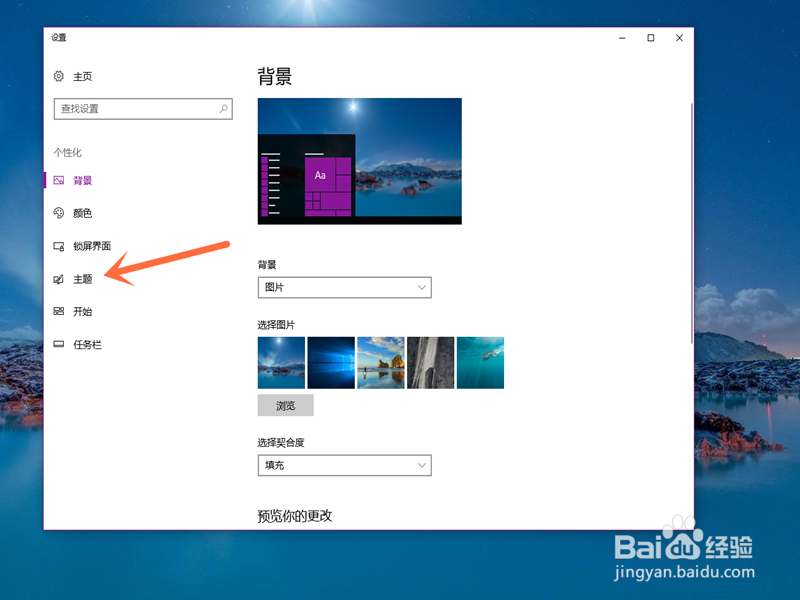Go to 锁屏界面 settings
The image size is (800, 600).
pyautogui.click(x=92, y=246)
